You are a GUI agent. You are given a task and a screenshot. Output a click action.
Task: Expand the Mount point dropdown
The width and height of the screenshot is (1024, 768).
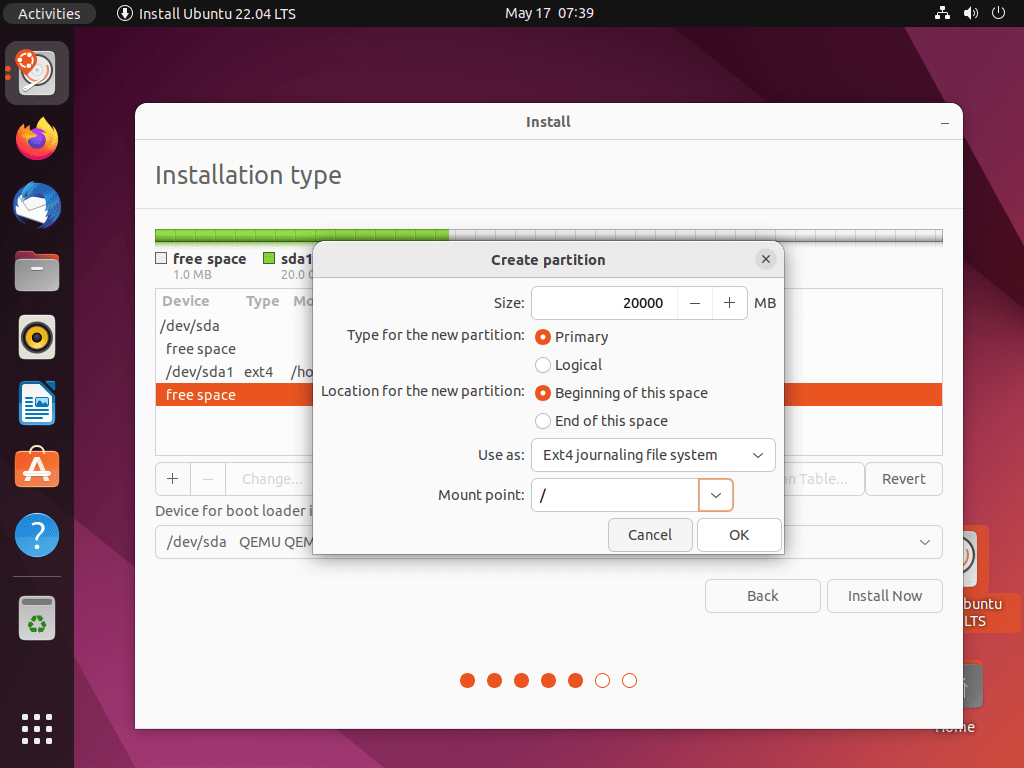pyautogui.click(x=716, y=494)
